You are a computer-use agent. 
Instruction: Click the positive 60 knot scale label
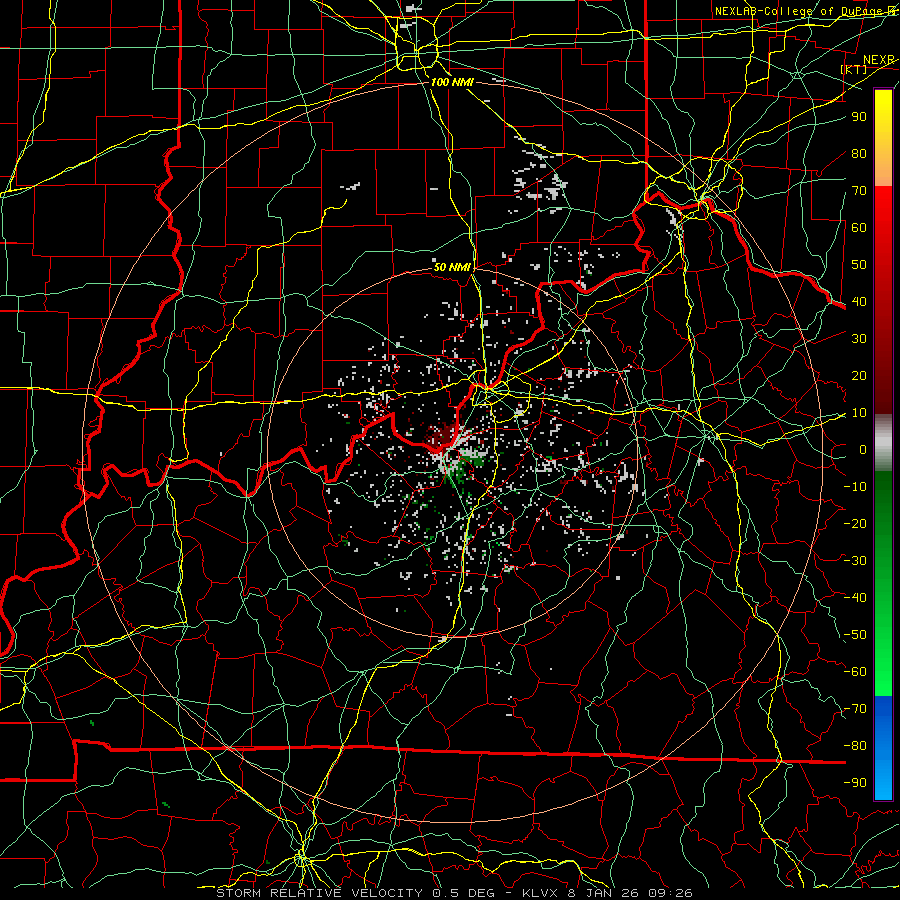(x=859, y=227)
